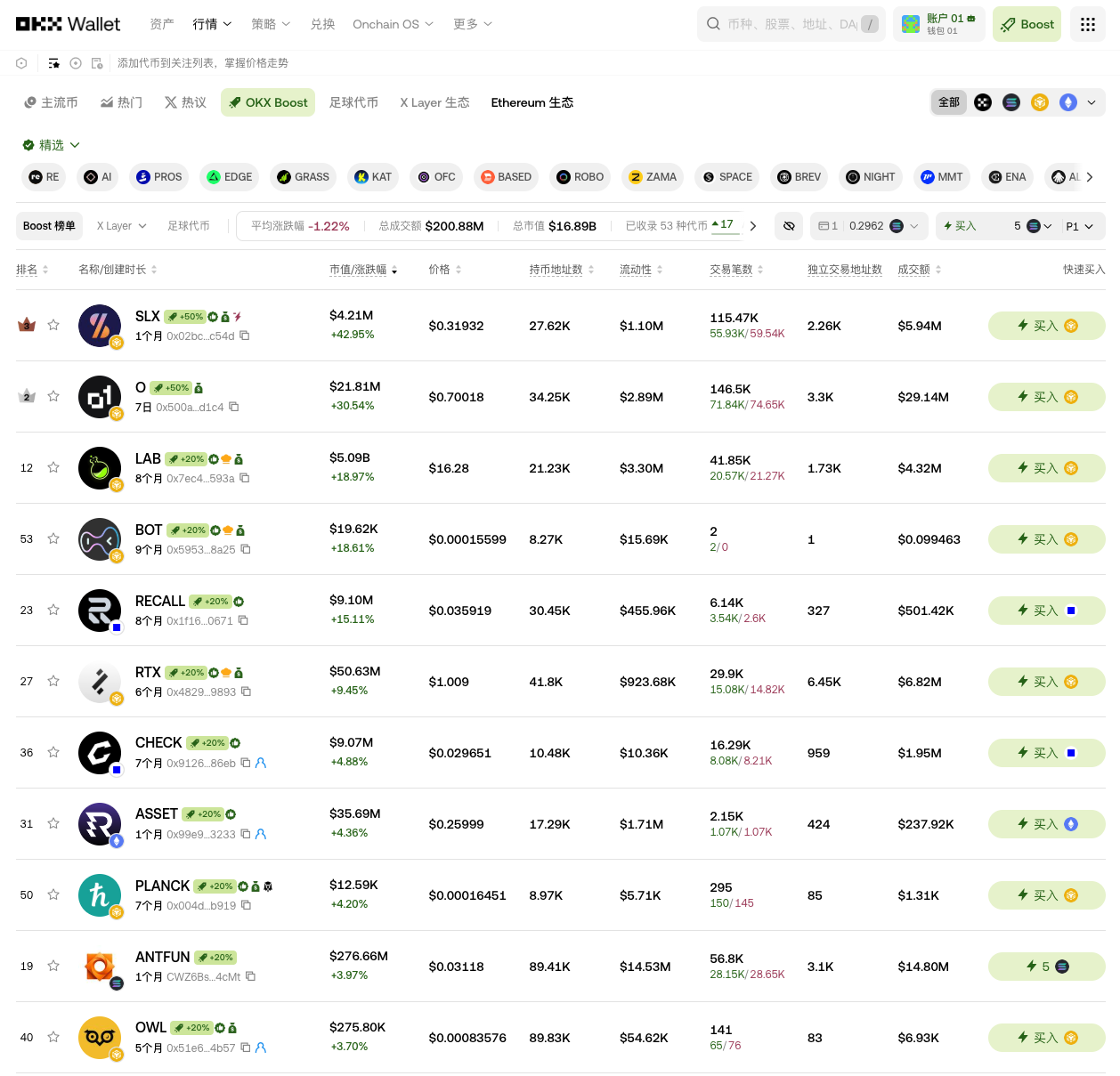
Task: Filter by BNB Chain network icon
Action: point(1040,102)
